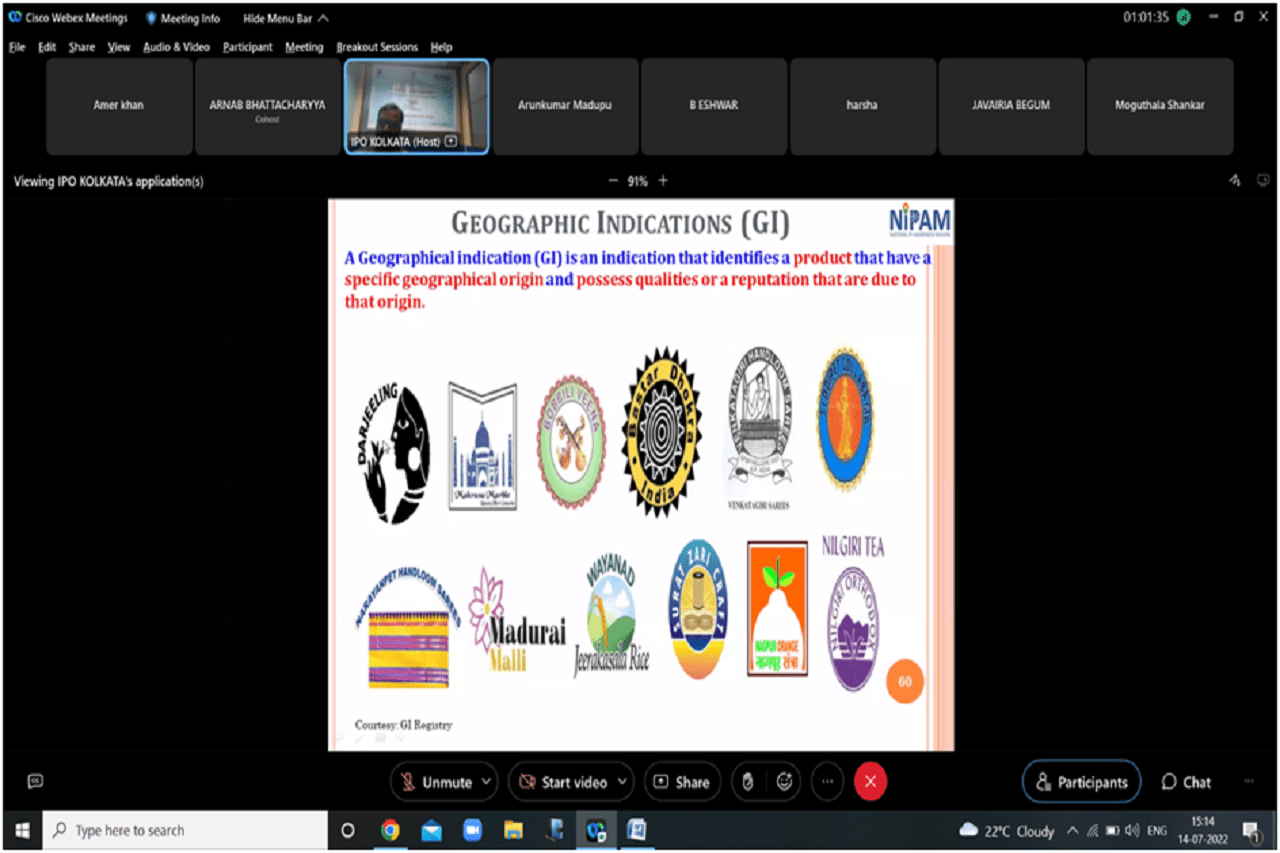Unmute the microphone
Viewport: 1280px width, 853px height.
point(435,782)
